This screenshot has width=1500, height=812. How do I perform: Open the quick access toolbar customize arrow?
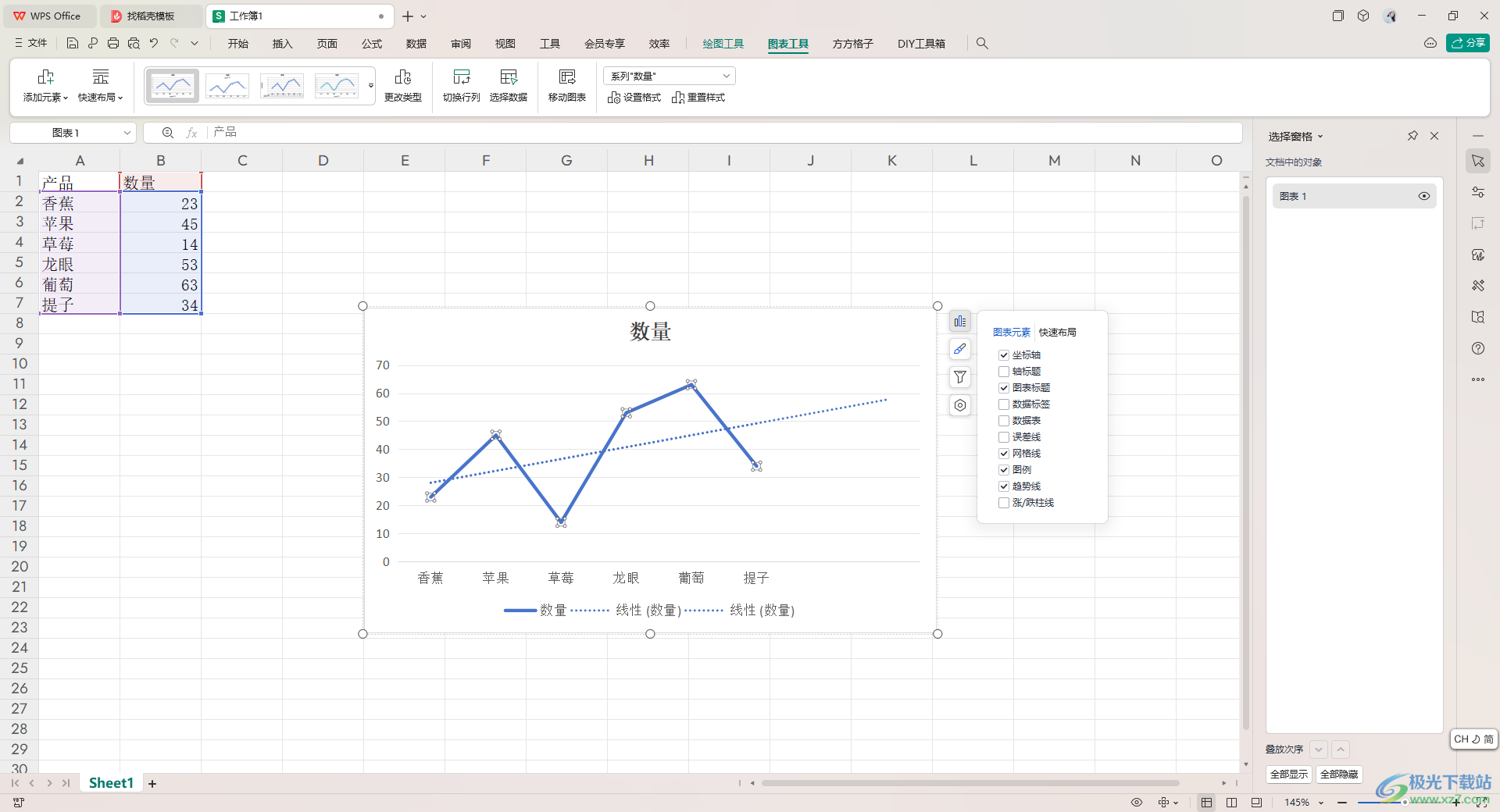[195, 44]
